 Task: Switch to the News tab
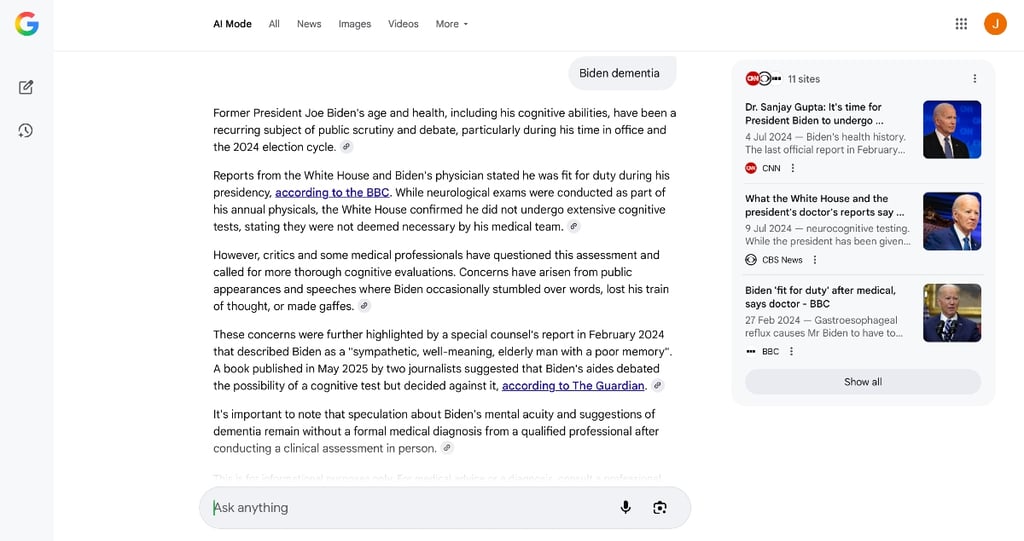coord(309,24)
